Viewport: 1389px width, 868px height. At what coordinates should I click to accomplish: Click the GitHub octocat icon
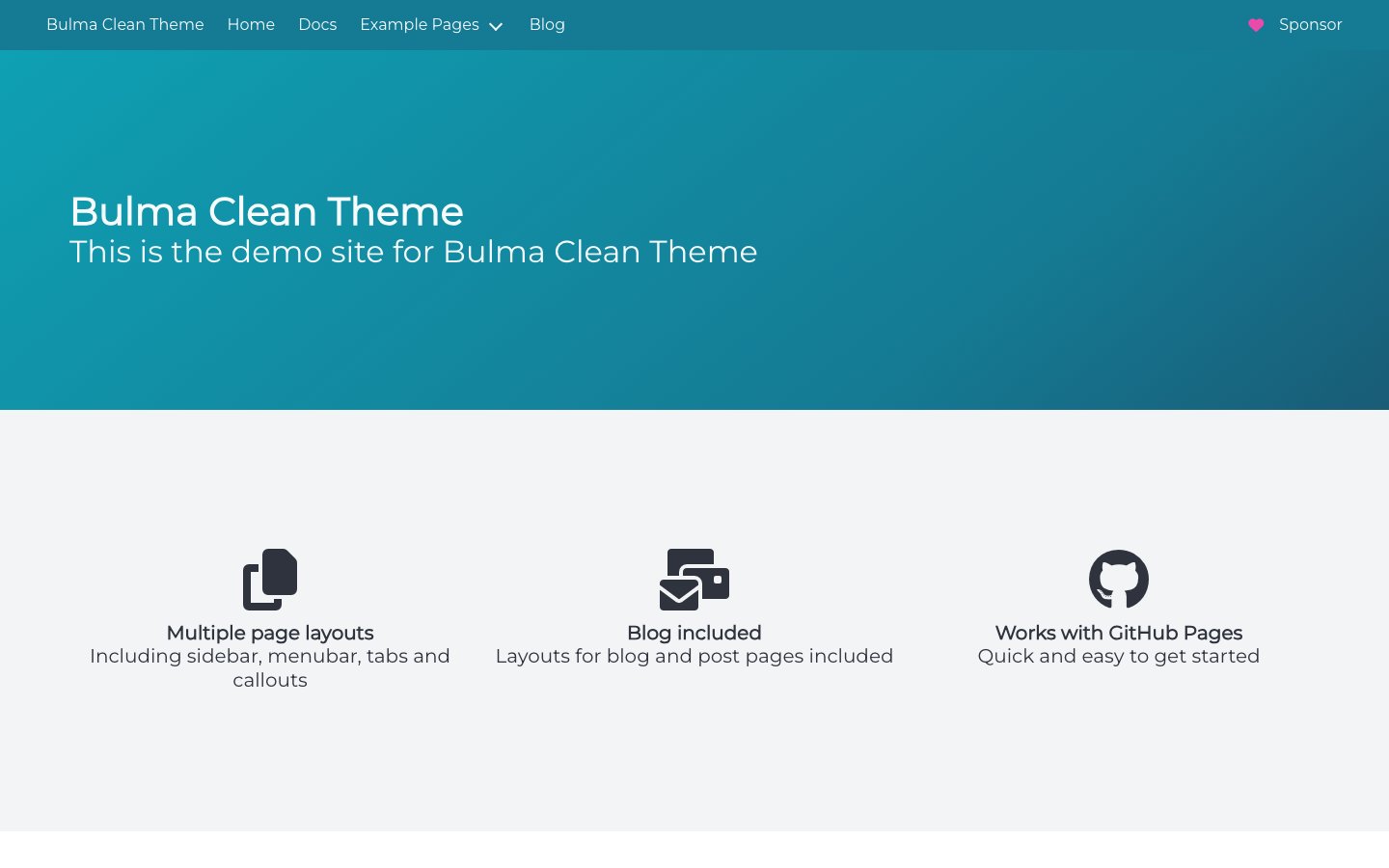1119,580
